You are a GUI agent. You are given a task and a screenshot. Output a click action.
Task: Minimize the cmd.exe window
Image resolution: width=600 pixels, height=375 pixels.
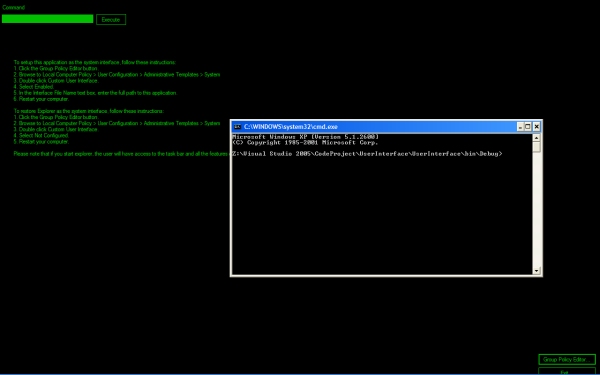click(x=520, y=127)
